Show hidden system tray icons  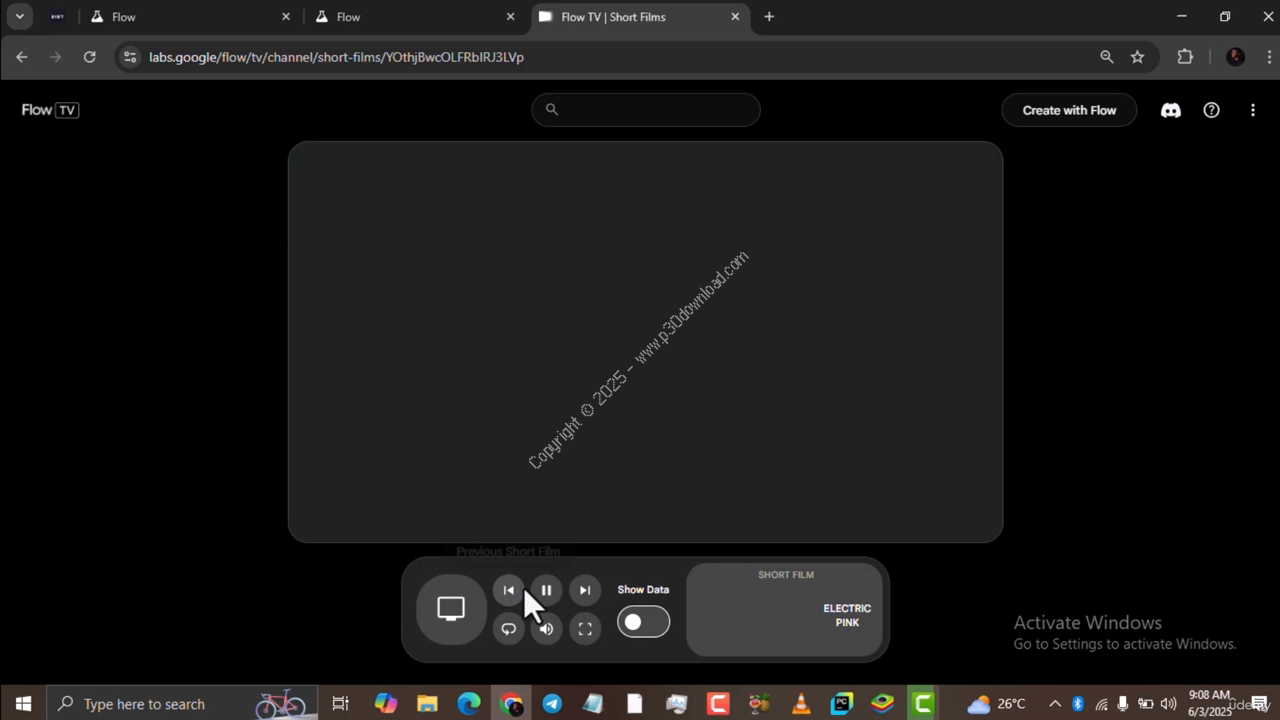tap(1054, 704)
